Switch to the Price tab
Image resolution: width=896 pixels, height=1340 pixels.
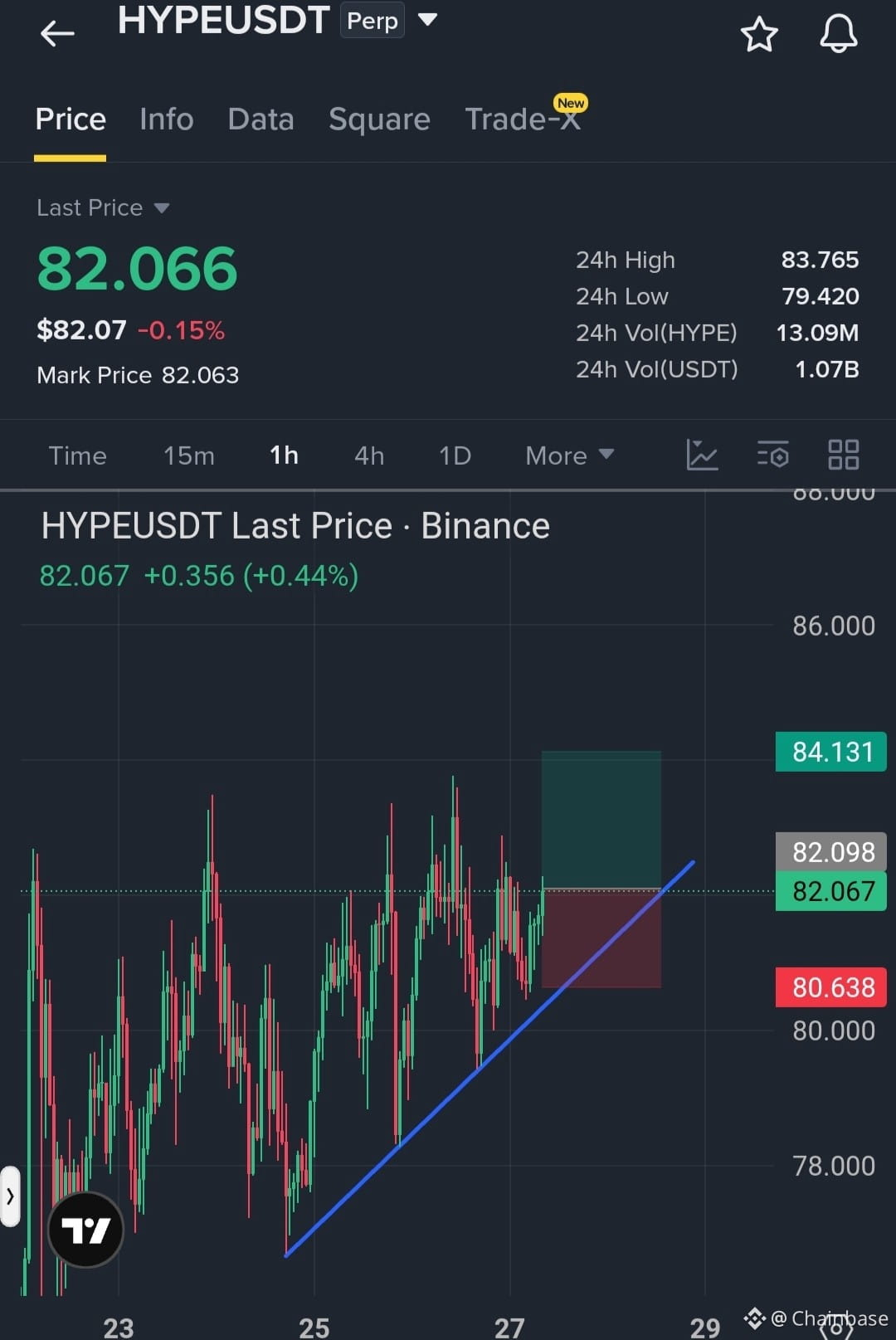(71, 119)
